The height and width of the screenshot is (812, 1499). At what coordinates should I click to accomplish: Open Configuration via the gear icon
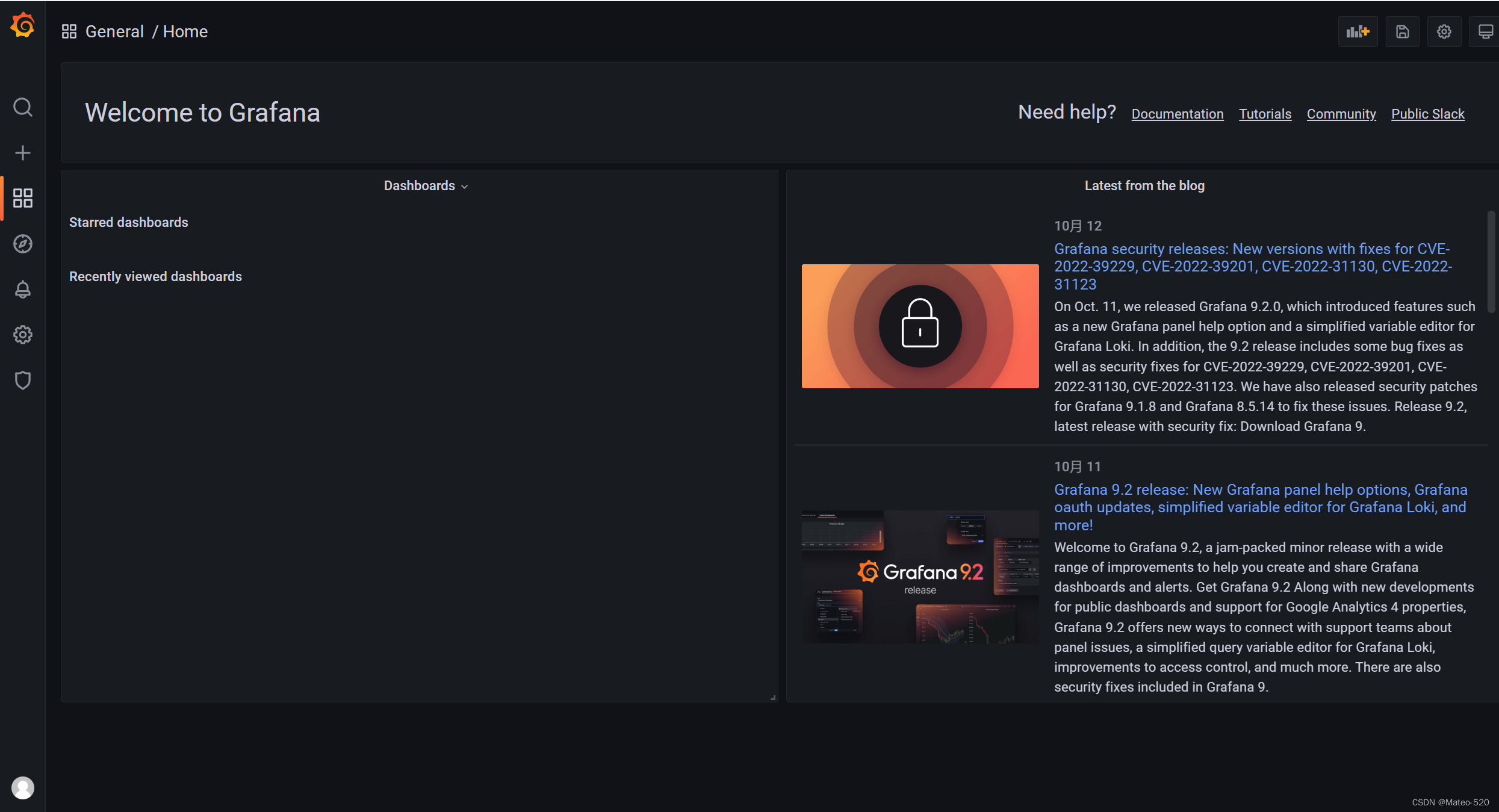(x=22, y=335)
